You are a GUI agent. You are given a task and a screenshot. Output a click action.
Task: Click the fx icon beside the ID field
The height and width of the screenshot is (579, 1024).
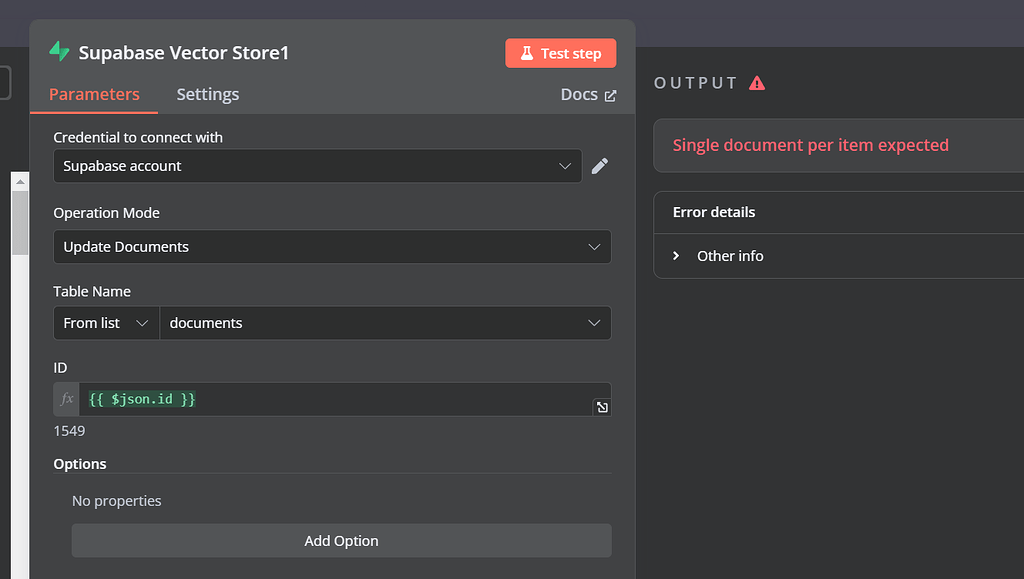click(x=65, y=398)
